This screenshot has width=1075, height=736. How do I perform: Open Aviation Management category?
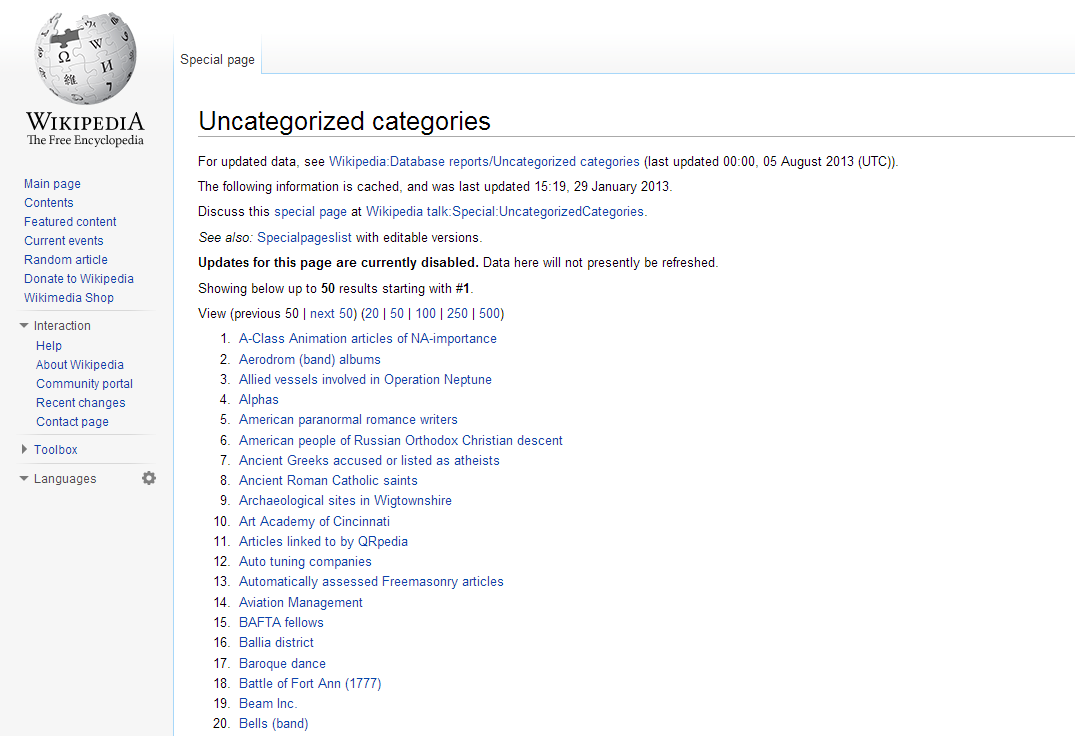pyautogui.click(x=300, y=602)
